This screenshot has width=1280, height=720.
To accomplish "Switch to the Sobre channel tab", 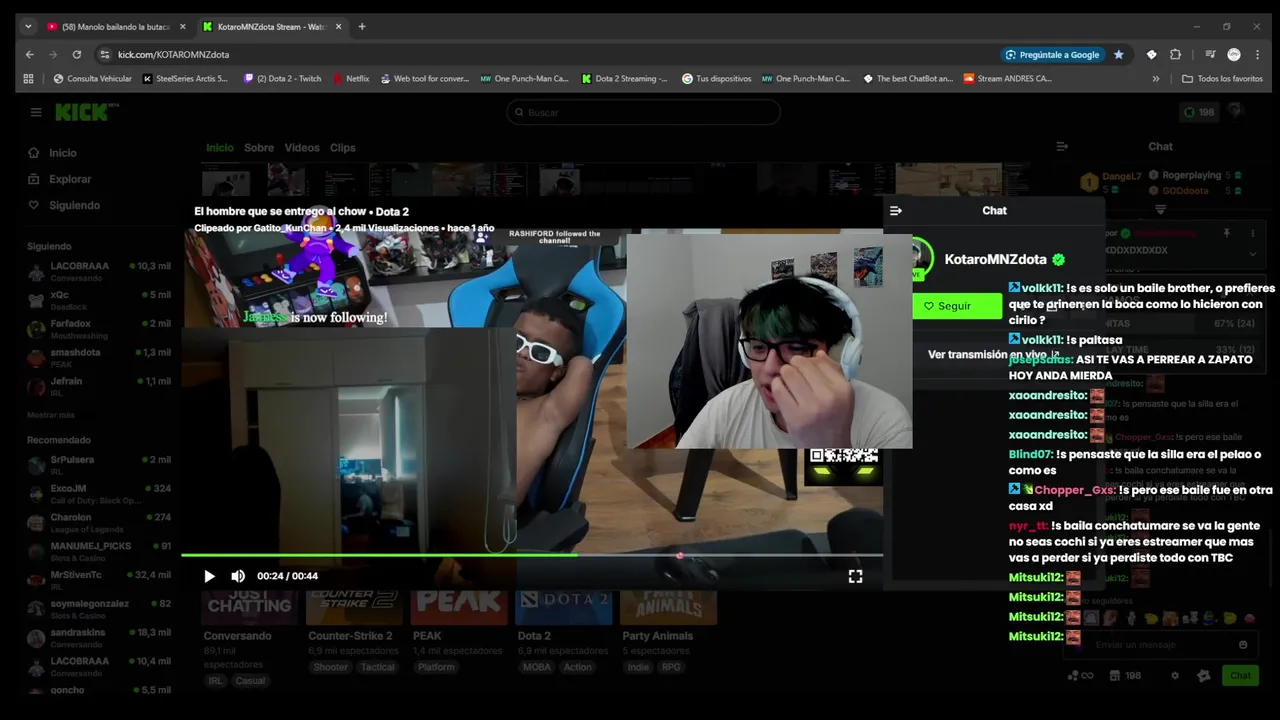I will click(259, 148).
